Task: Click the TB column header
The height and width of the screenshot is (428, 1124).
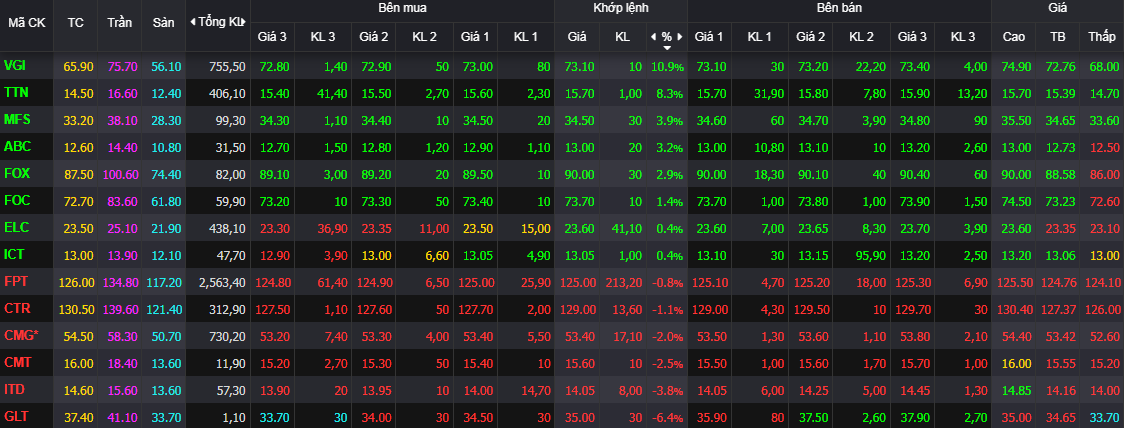Action: (1057, 37)
